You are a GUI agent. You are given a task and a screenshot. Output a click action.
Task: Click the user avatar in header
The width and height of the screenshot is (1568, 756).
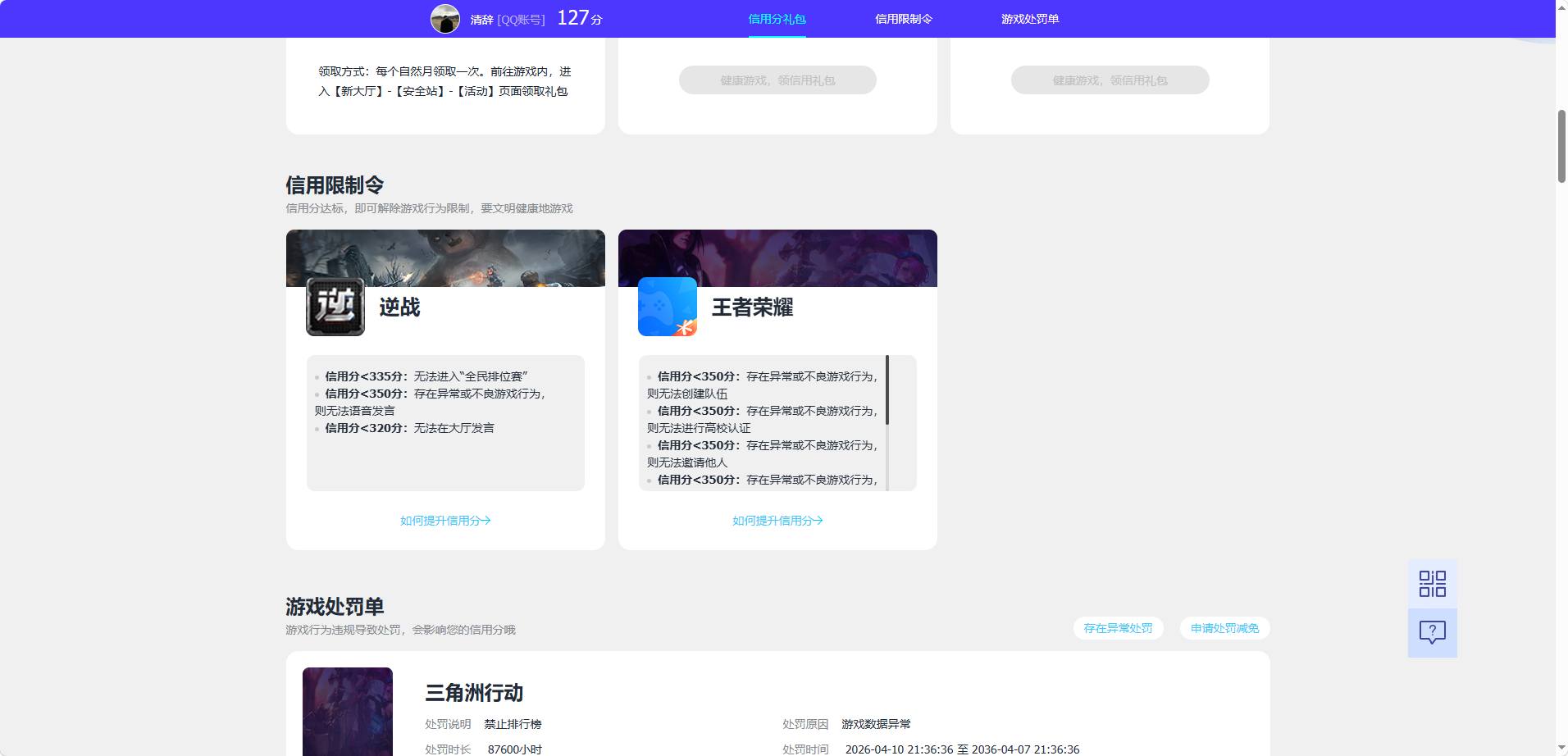(x=445, y=19)
